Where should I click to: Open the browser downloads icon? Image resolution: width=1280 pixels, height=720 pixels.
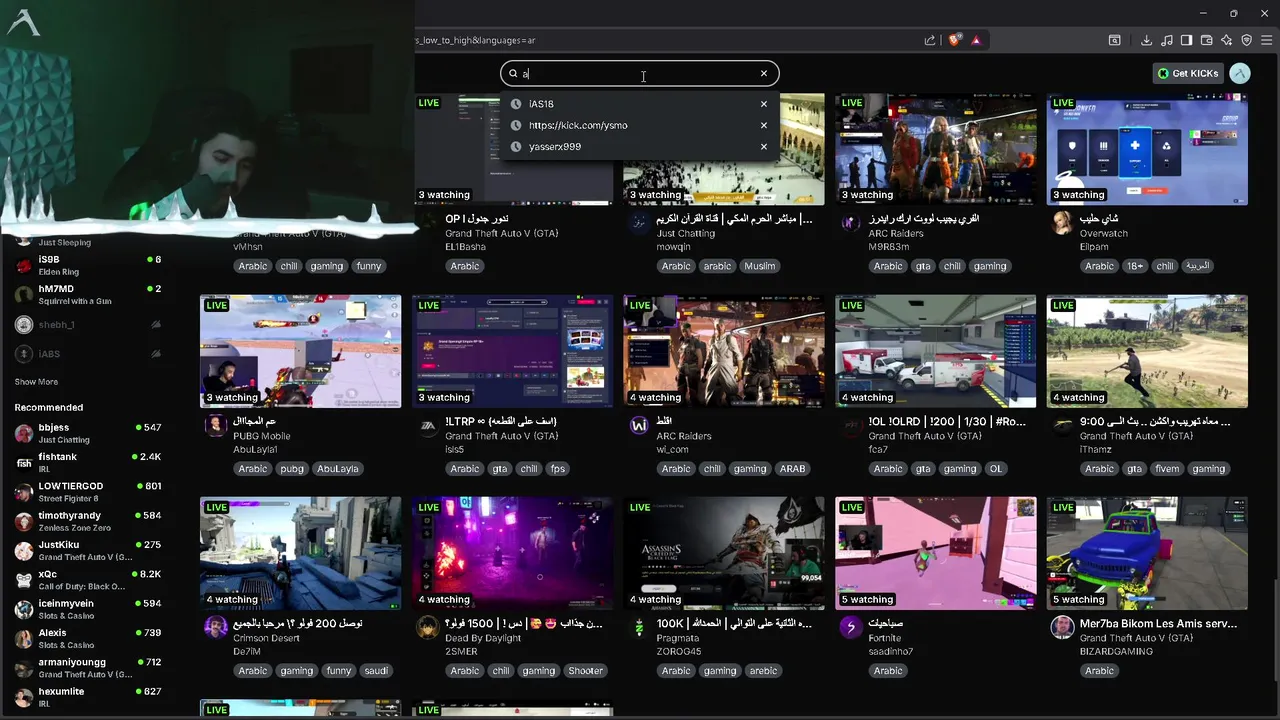coord(1146,40)
